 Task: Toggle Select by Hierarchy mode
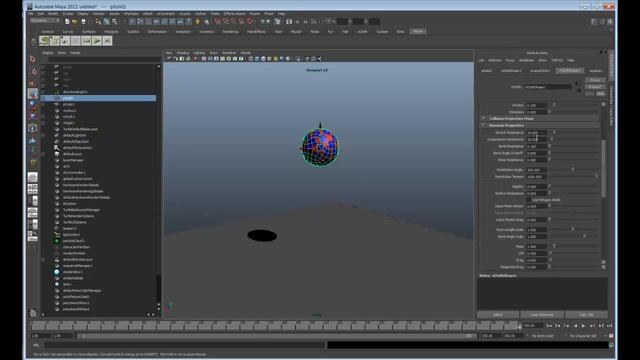[x=98, y=22]
